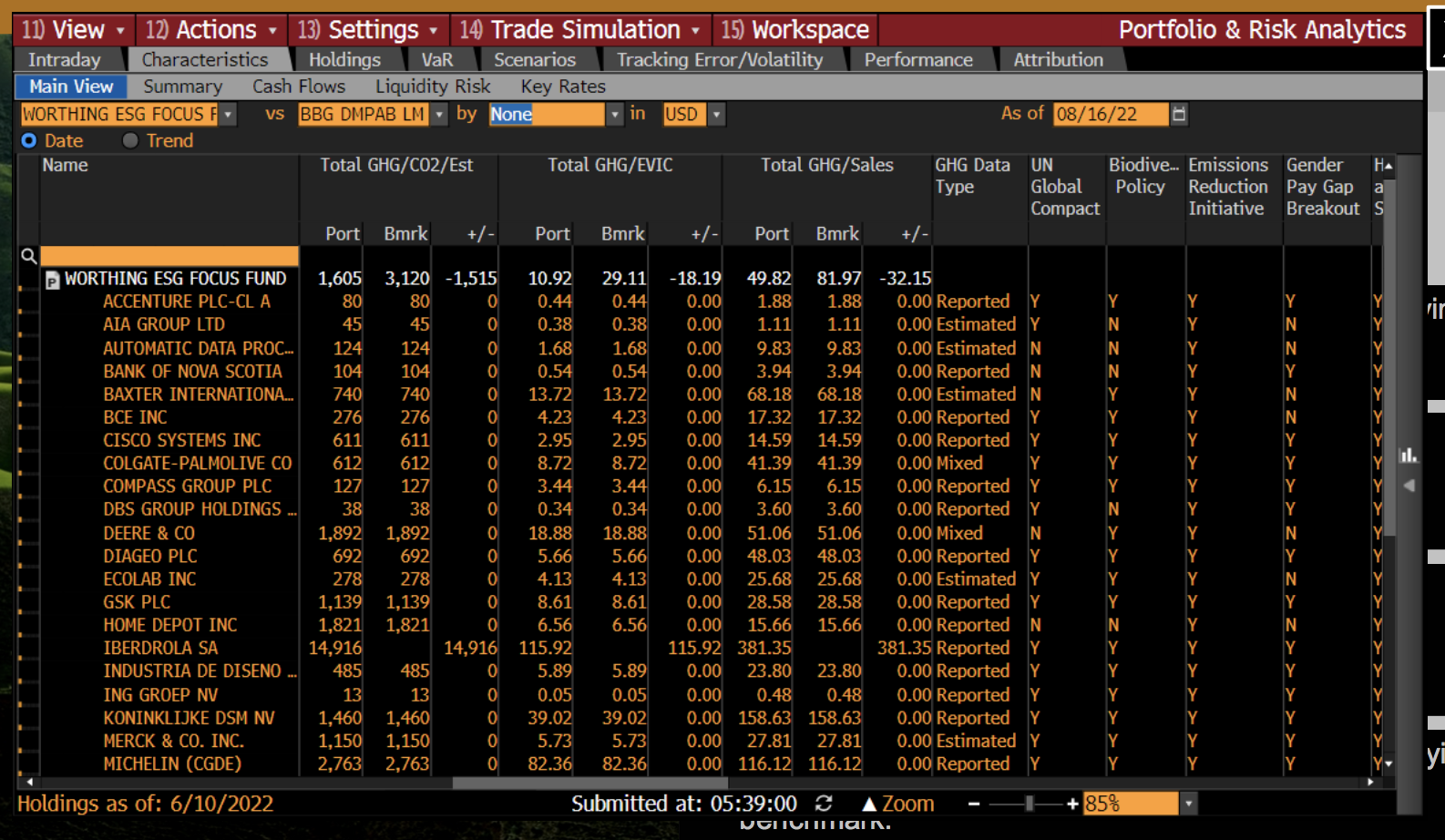Switch to the Attribution tab

pos(1059,60)
